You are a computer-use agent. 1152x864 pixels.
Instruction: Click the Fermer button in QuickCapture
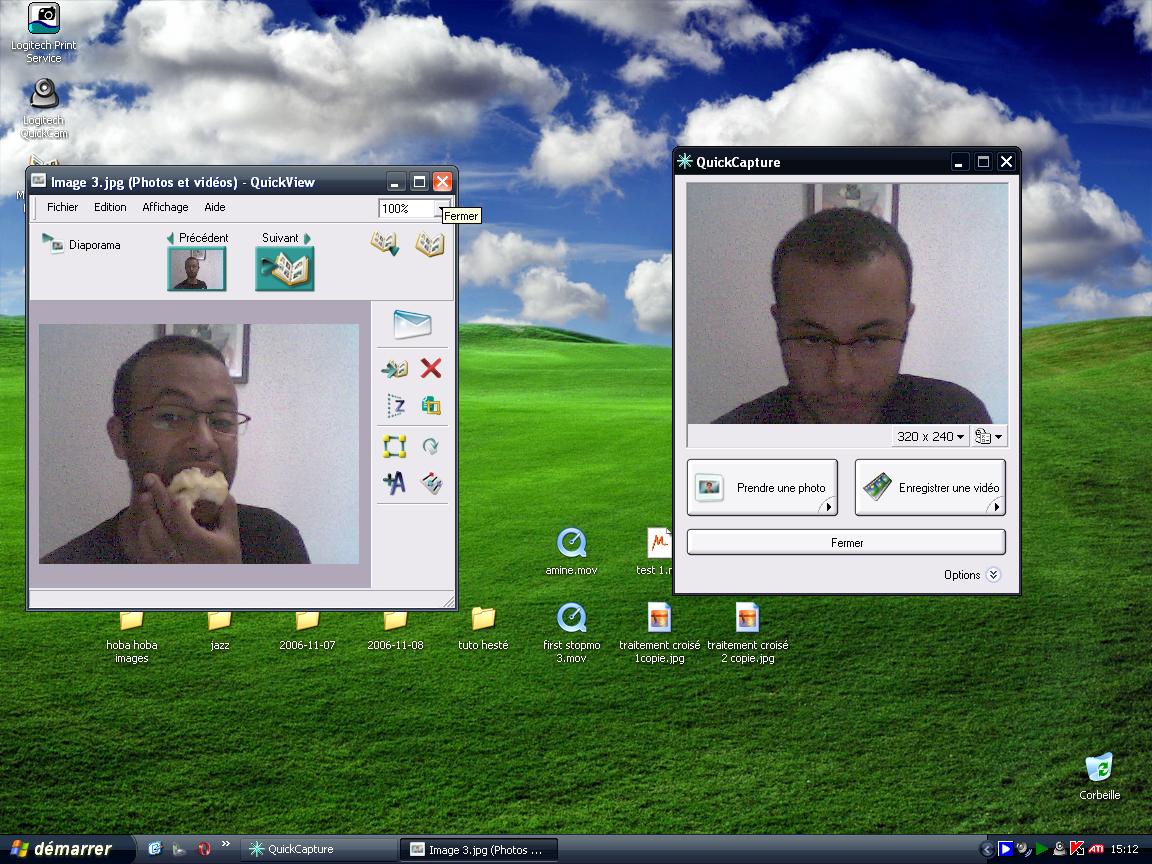coord(846,542)
